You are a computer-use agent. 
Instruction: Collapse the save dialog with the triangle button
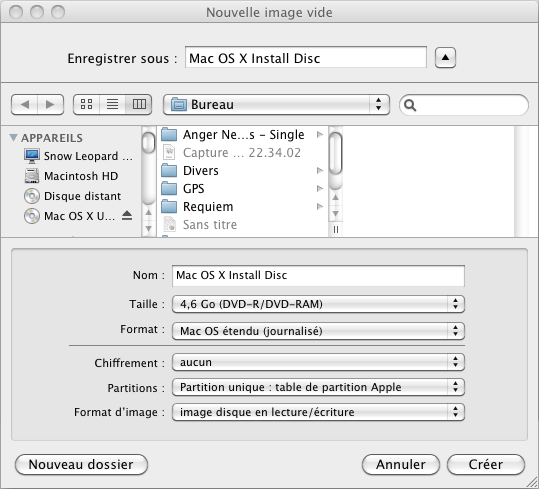point(445,58)
